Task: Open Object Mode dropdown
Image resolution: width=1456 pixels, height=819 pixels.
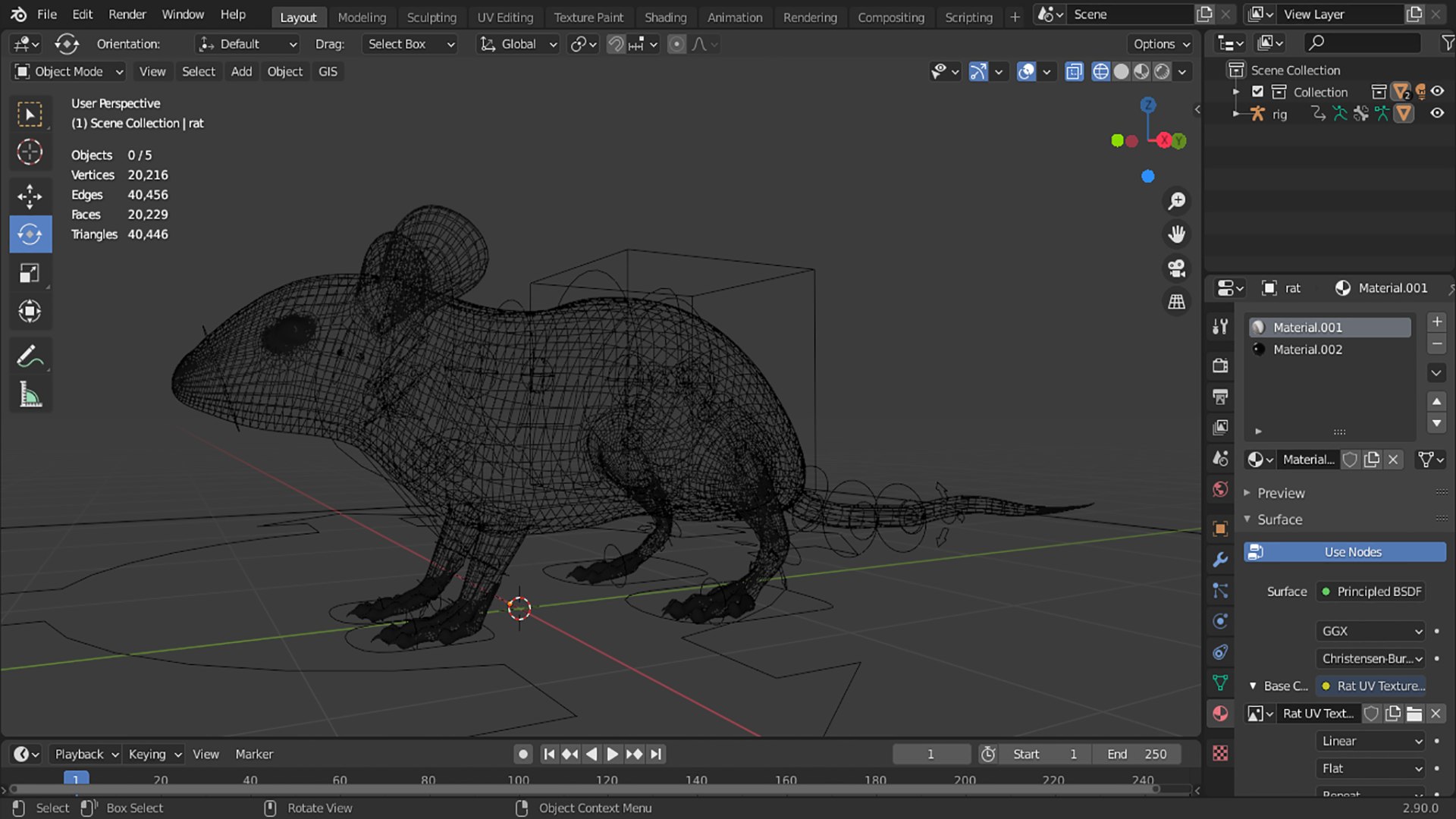Action: tap(69, 71)
